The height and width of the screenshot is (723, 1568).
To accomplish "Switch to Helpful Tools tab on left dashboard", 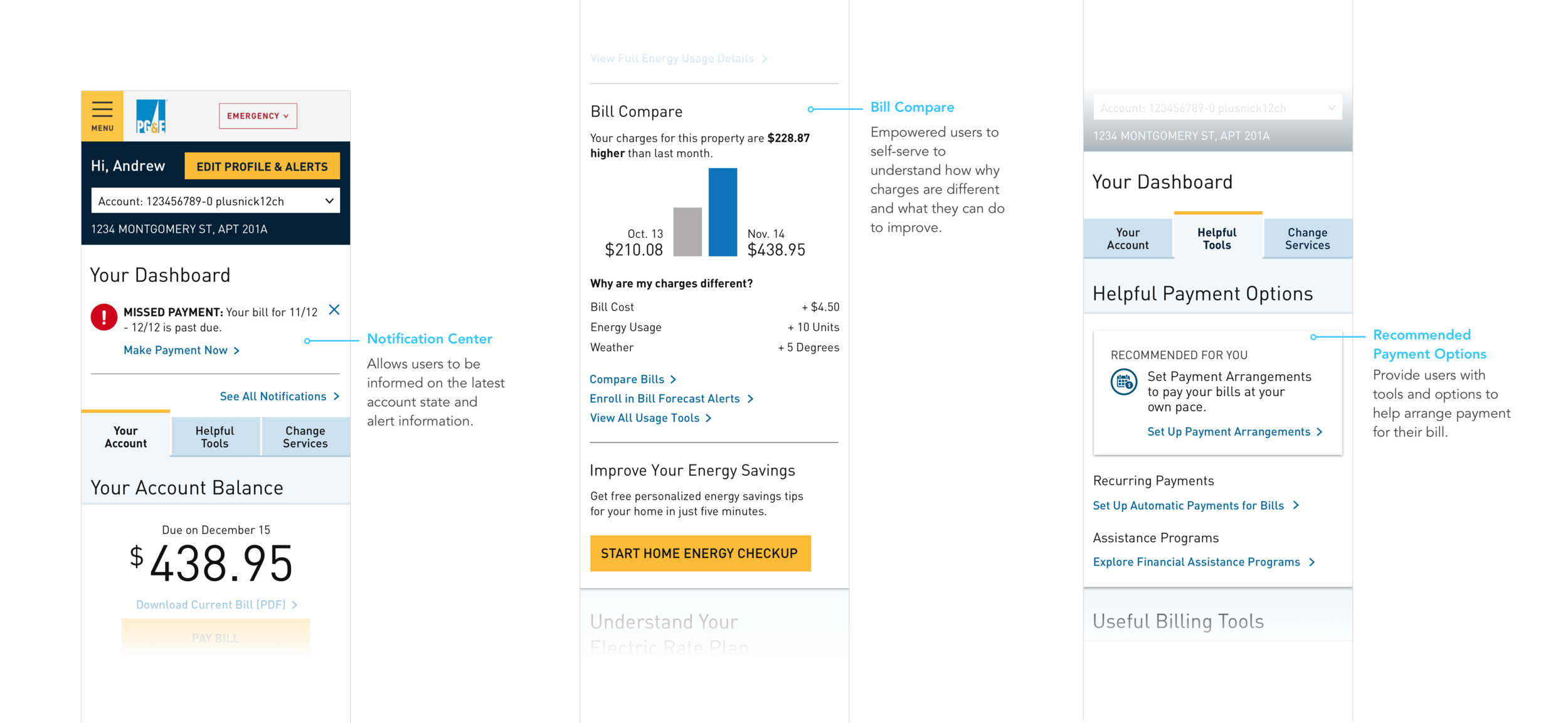I will [215, 437].
